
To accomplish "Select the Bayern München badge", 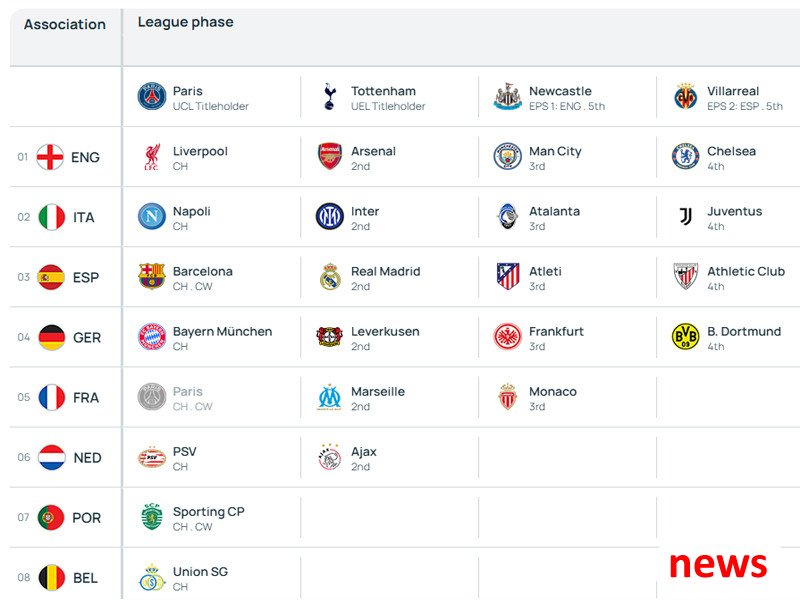I will pyautogui.click(x=152, y=337).
